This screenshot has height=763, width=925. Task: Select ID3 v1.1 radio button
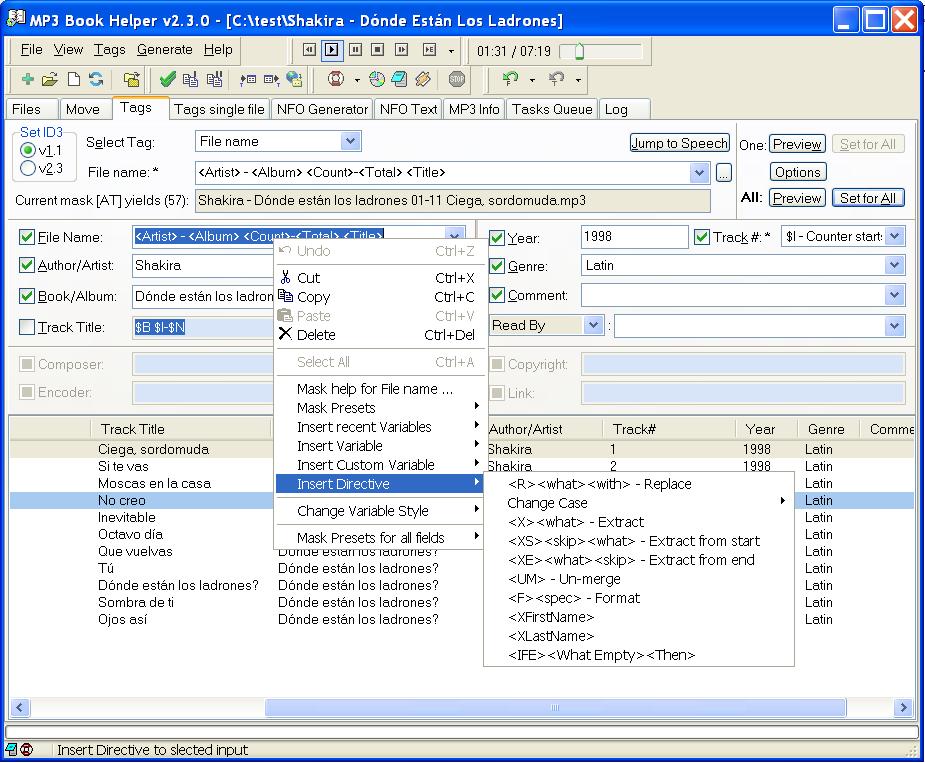[x=27, y=150]
